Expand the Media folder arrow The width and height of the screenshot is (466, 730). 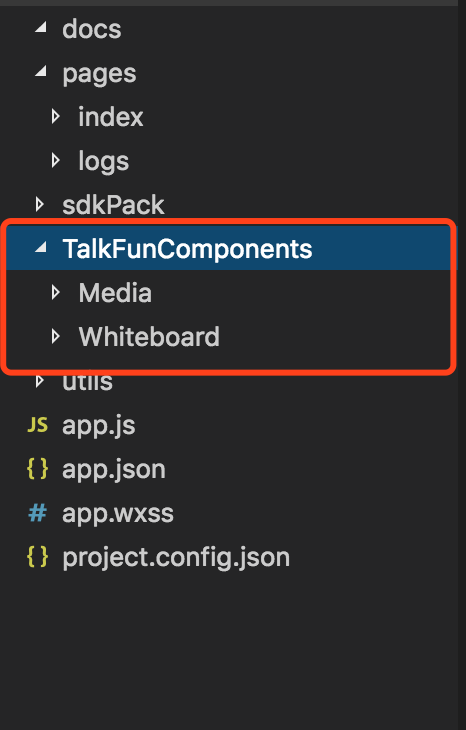tap(56, 292)
